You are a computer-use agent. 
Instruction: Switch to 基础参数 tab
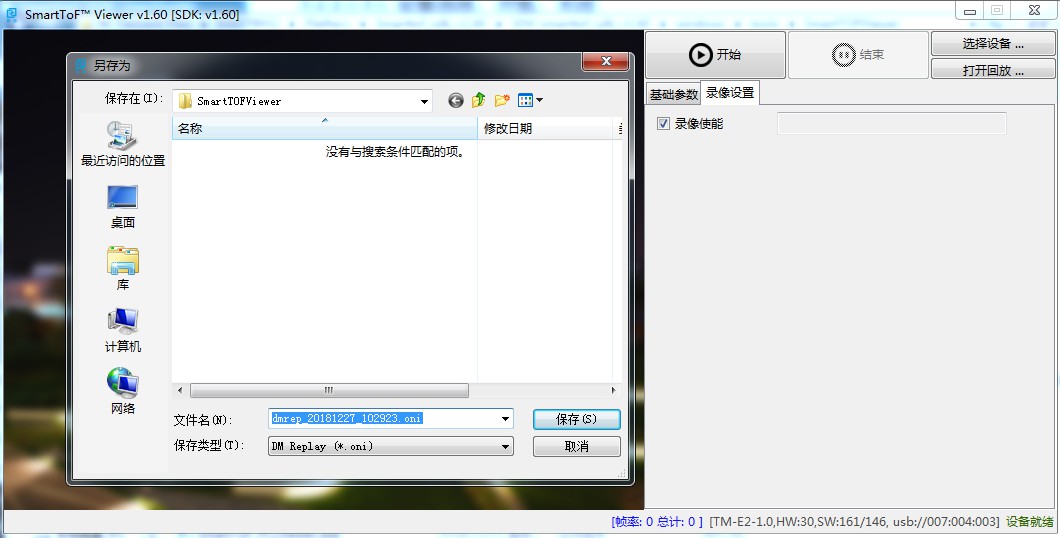673,95
